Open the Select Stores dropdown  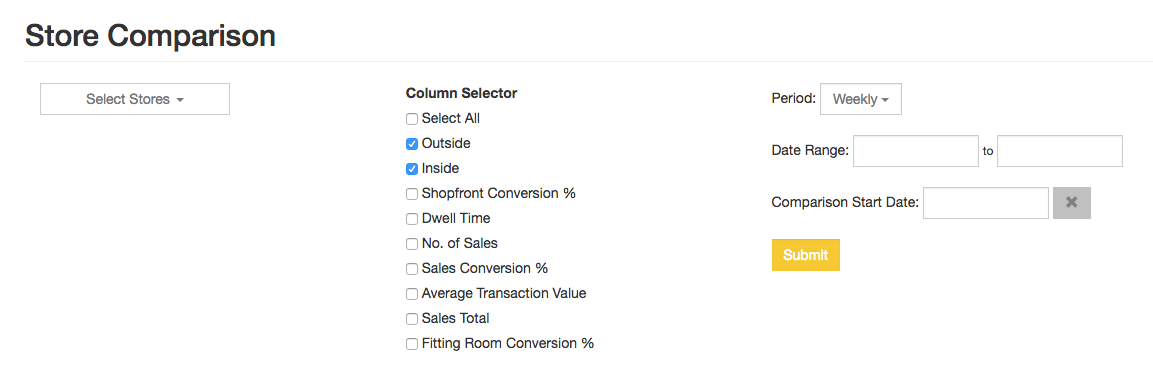coord(135,99)
